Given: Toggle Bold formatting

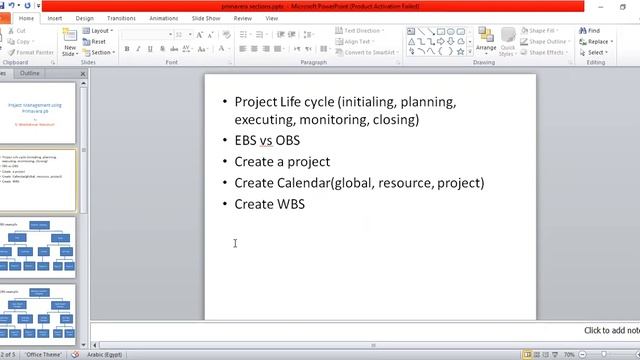Looking at the screenshot, I should tap(127, 49).
